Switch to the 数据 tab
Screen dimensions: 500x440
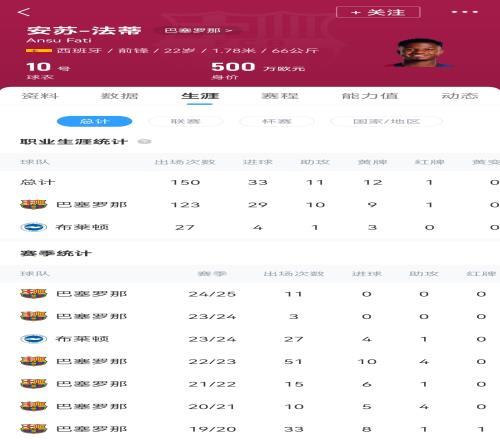119,96
